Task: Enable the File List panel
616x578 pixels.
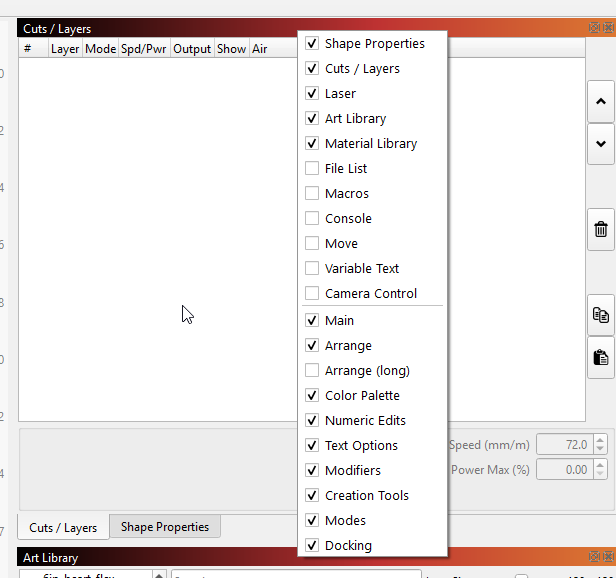Action: click(313, 169)
